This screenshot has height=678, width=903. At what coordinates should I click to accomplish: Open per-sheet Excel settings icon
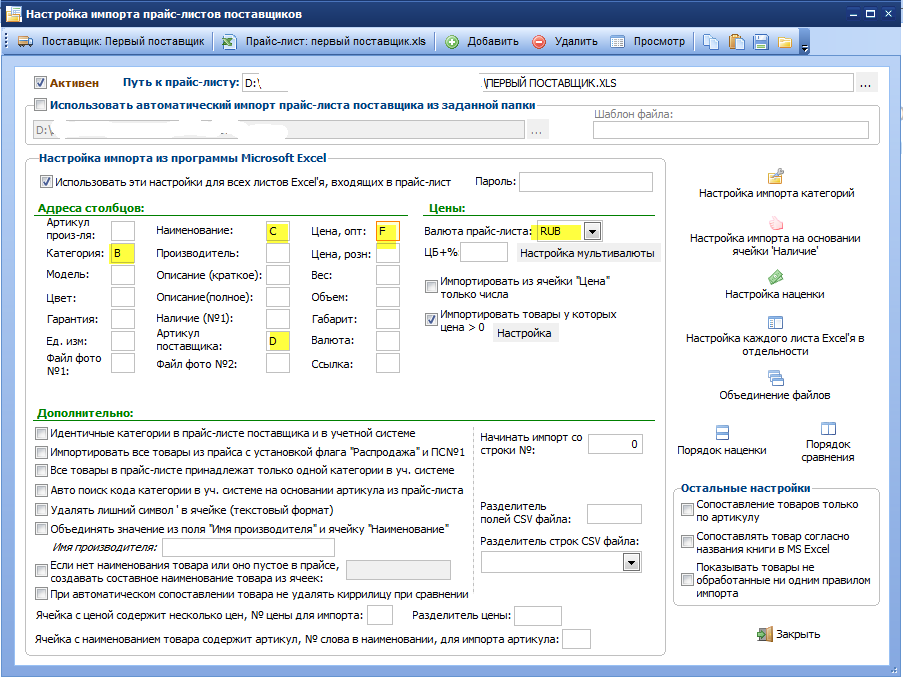pyautogui.click(x=776, y=323)
